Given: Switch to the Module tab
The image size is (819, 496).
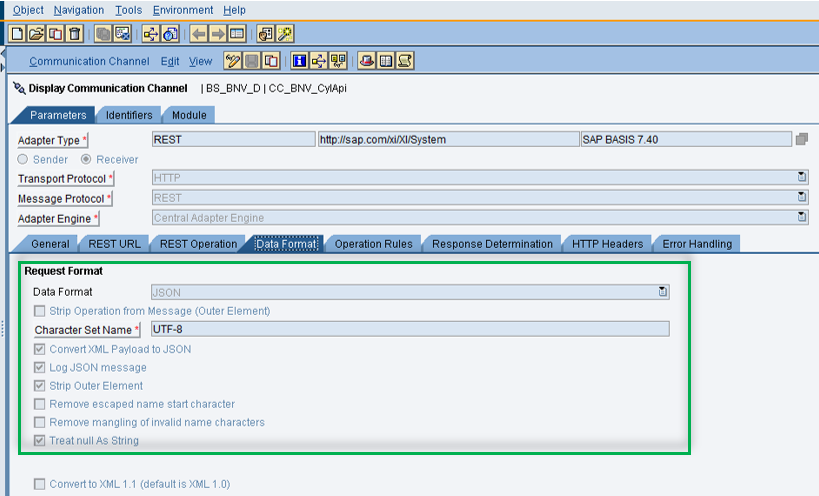Looking at the screenshot, I should pyautogui.click(x=189, y=115).
